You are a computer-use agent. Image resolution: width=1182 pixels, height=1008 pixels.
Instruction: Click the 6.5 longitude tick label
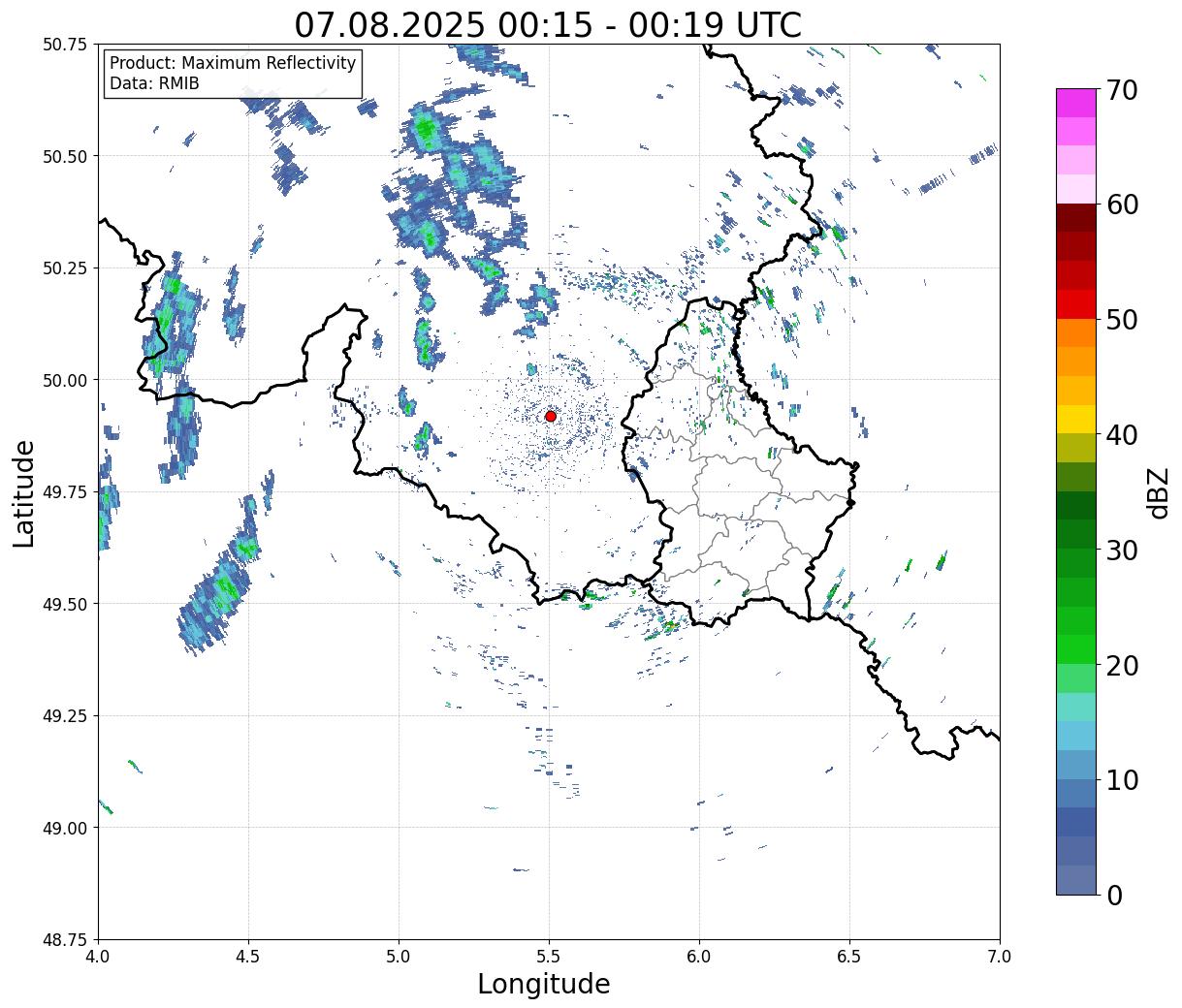coord(849,957)
